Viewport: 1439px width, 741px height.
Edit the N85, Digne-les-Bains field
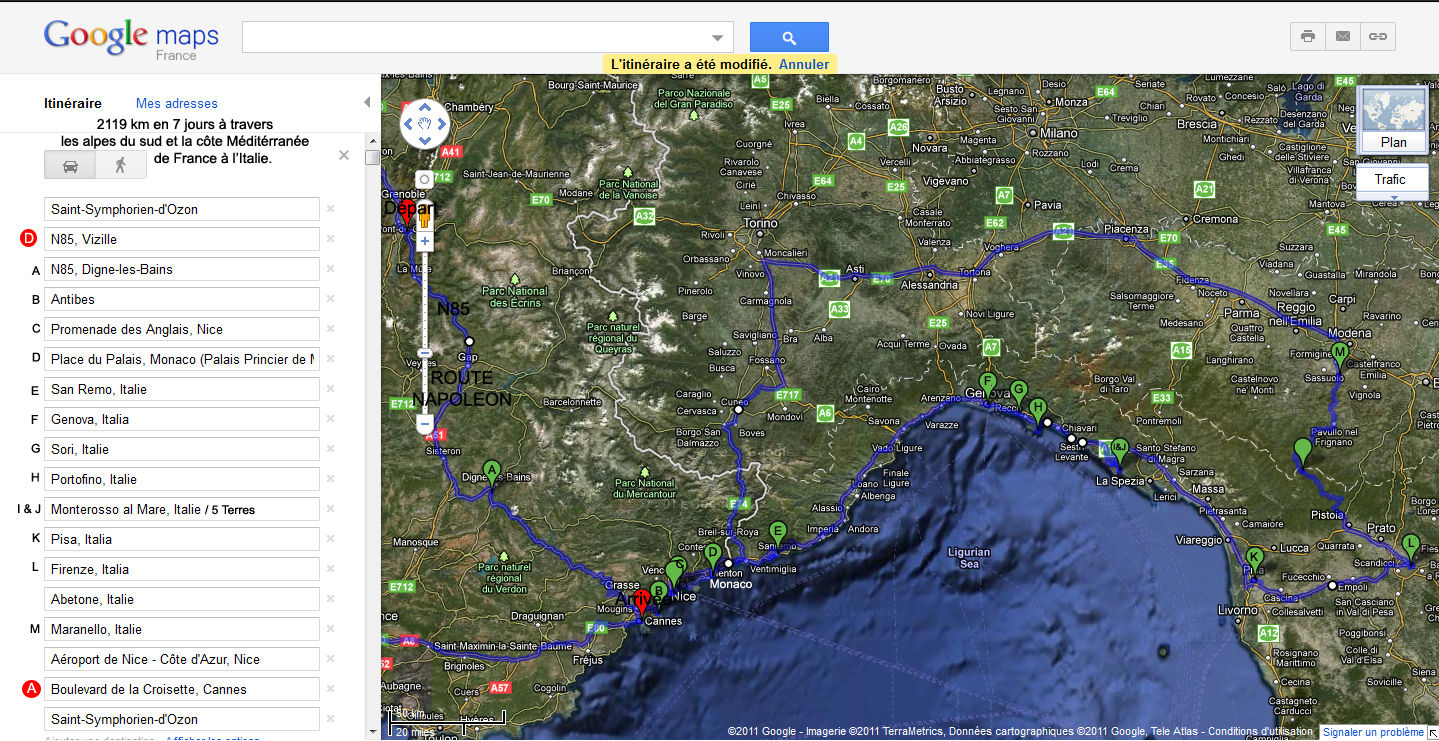182,269
